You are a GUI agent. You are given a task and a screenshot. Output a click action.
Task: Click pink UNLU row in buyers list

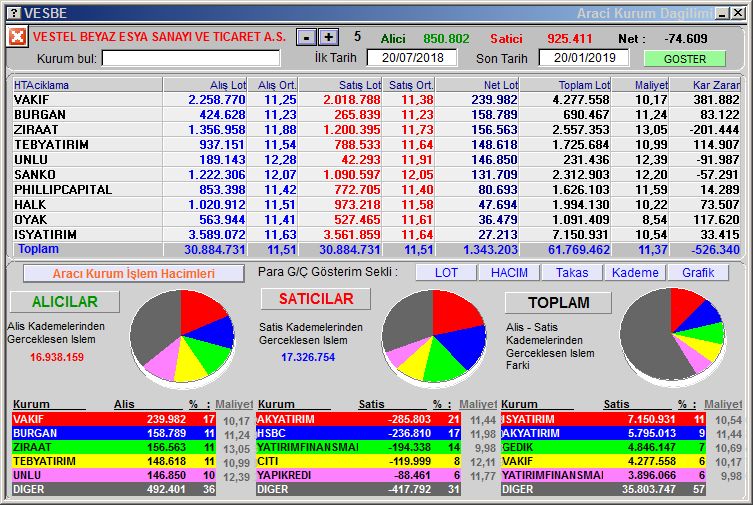click(x=114, y=475)
